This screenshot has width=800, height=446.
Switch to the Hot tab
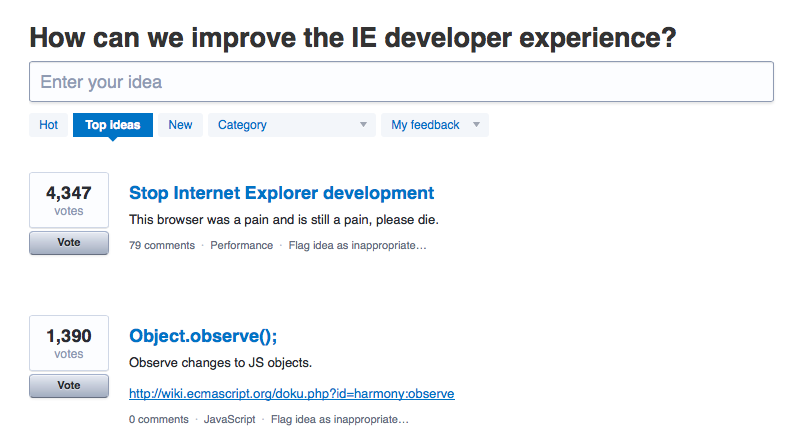[48, 125]
